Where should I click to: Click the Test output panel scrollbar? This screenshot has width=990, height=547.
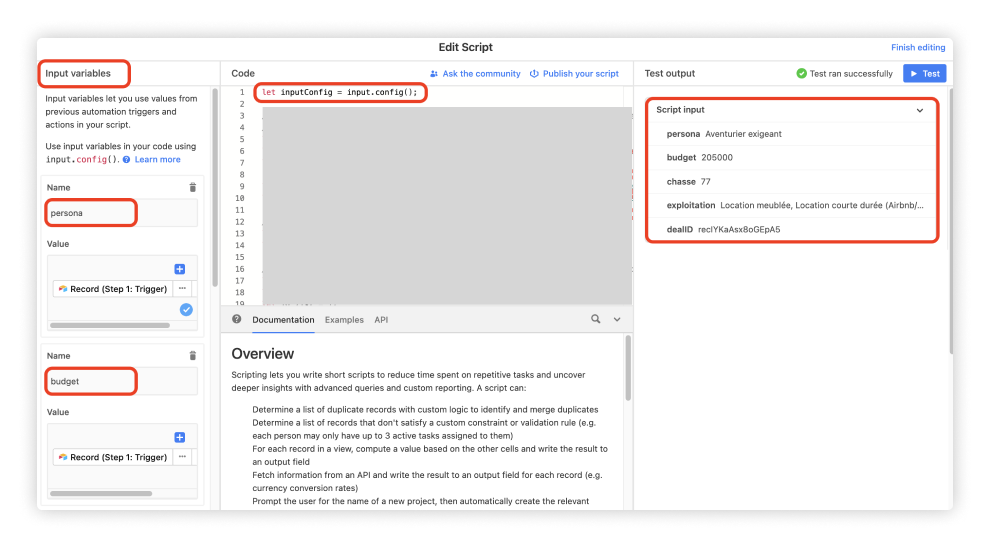(950, 221)
